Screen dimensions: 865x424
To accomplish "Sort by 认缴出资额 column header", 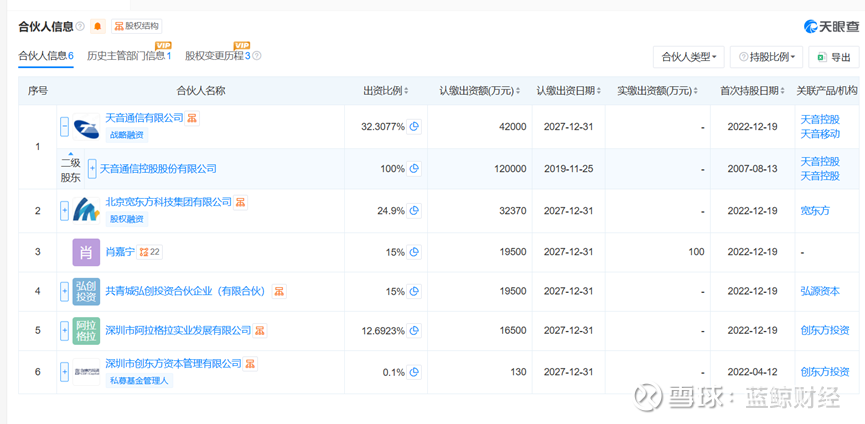I will [479, 91].
